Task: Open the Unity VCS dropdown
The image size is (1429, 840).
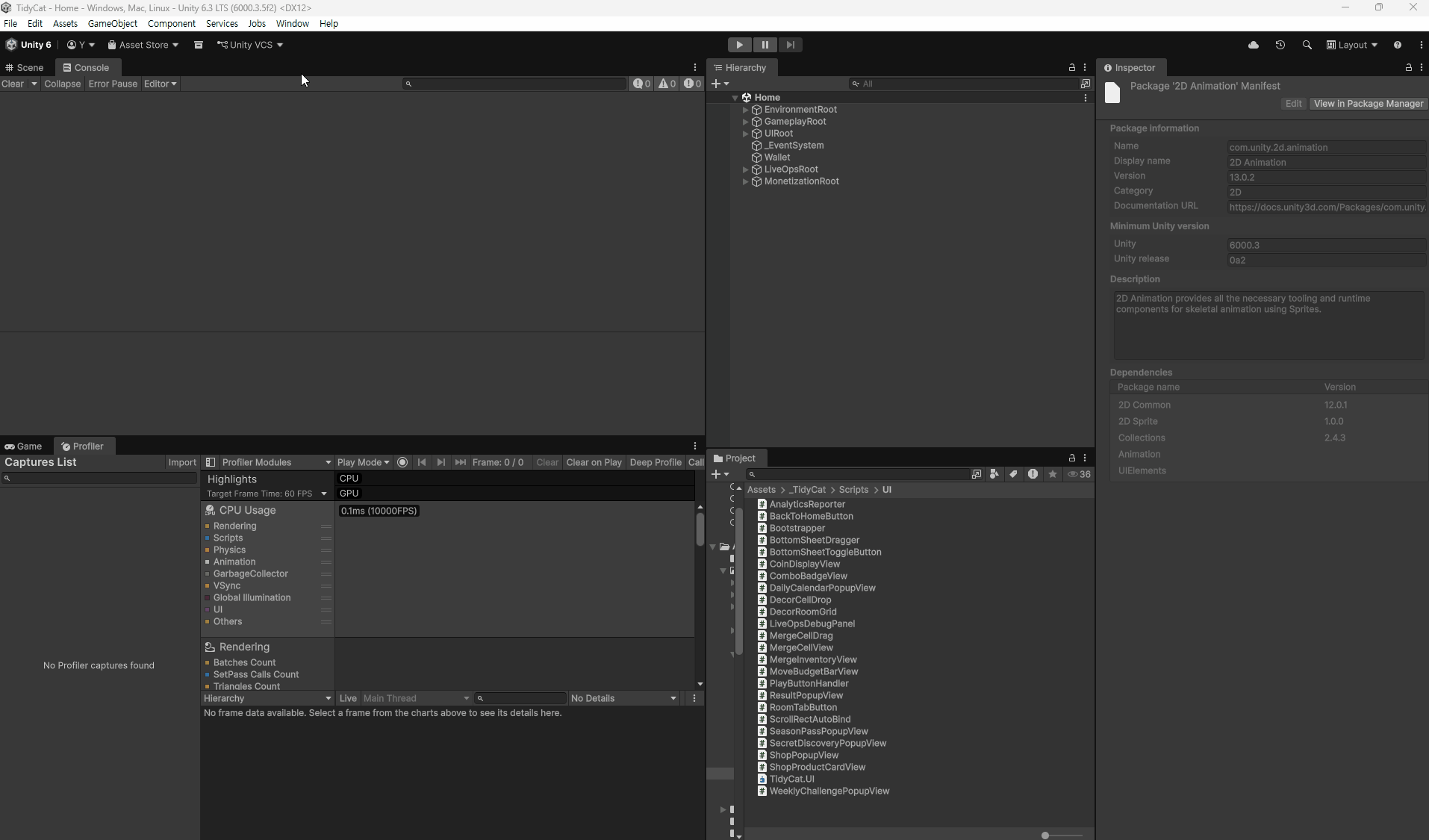Action: (x=250, y=45)
